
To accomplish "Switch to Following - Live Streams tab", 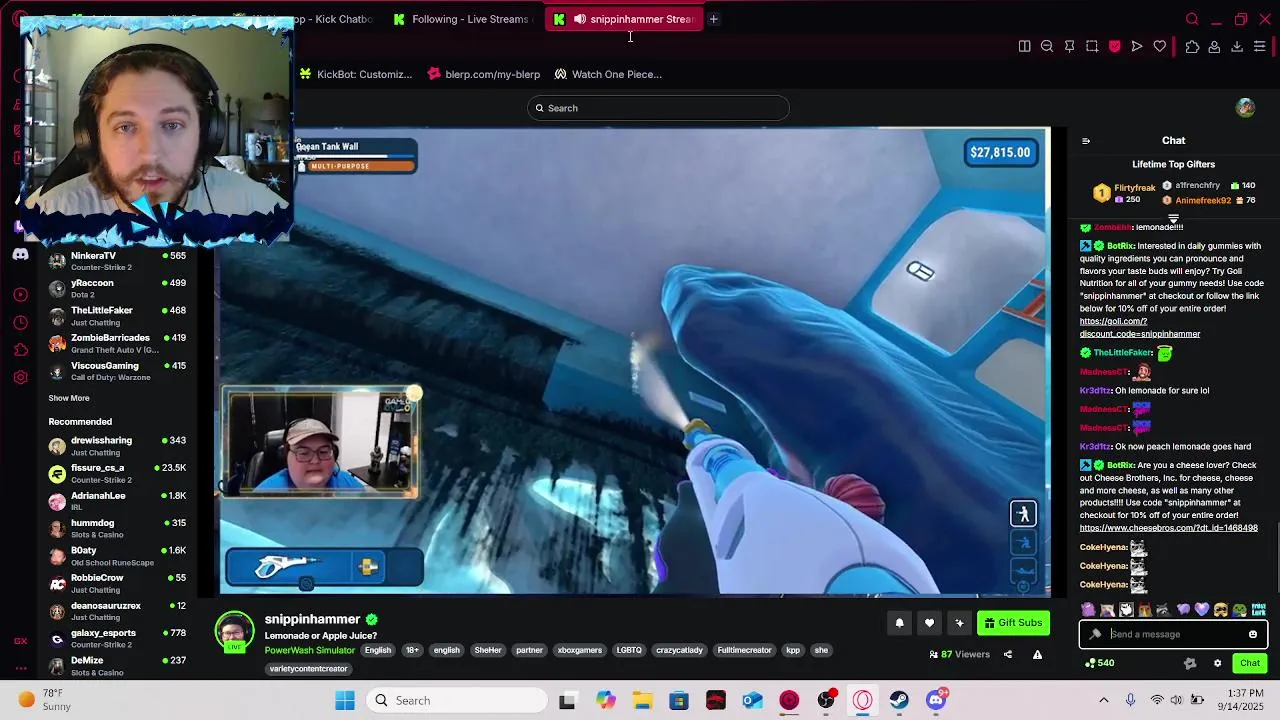I will click(462, 19).
